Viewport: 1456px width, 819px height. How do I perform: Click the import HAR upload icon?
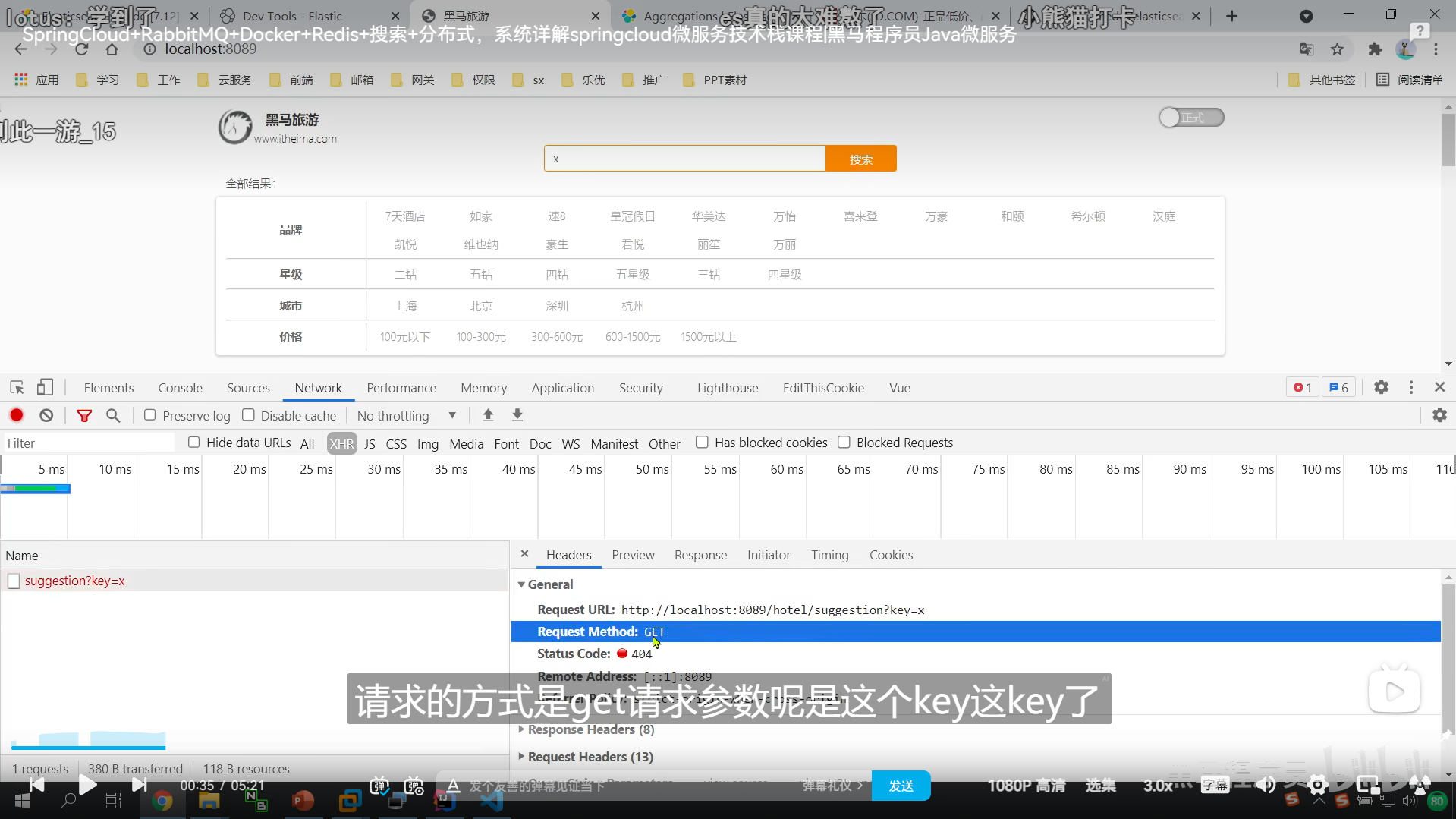pyautogui.click(x=488, y=415)
